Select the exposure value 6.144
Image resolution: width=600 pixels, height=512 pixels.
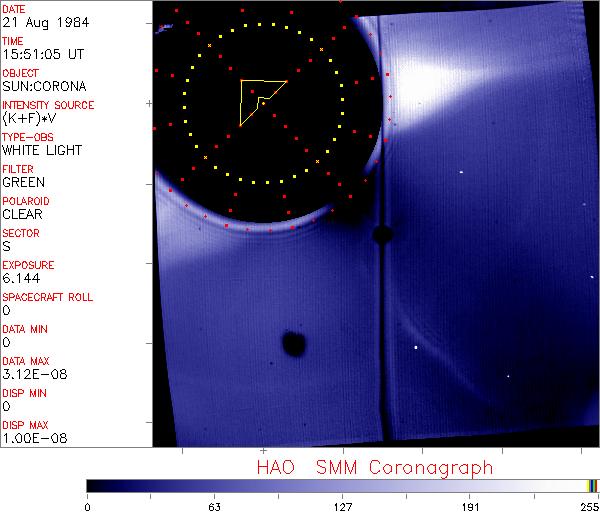tap(21, 278)
